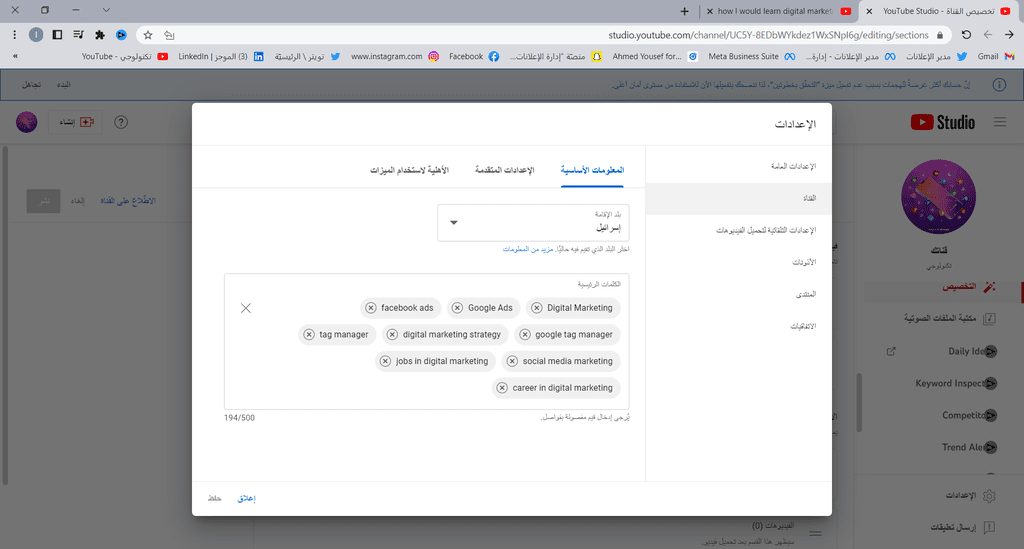Screen dimensions: 1024x549
Task: Open the Meta Business Suite bookmark
Action: tap(752, 57)
